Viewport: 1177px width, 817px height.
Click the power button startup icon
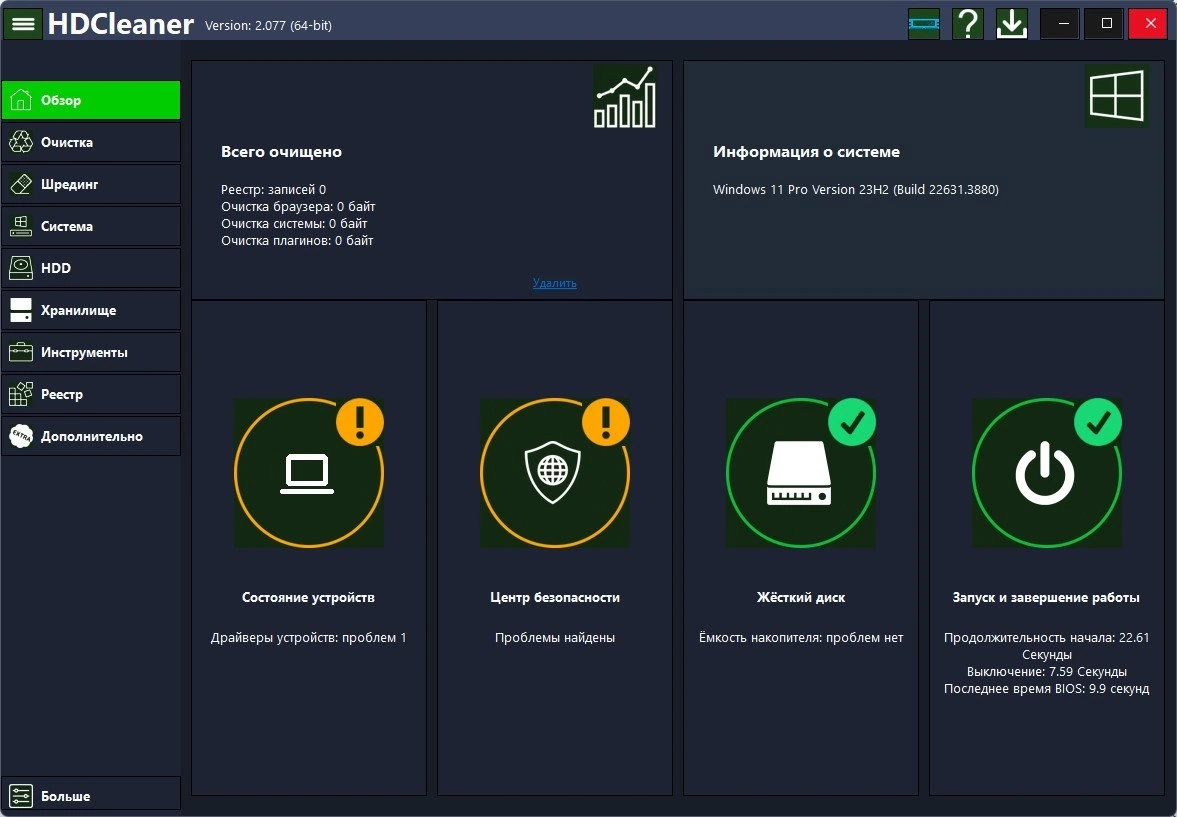(1046, 472)
